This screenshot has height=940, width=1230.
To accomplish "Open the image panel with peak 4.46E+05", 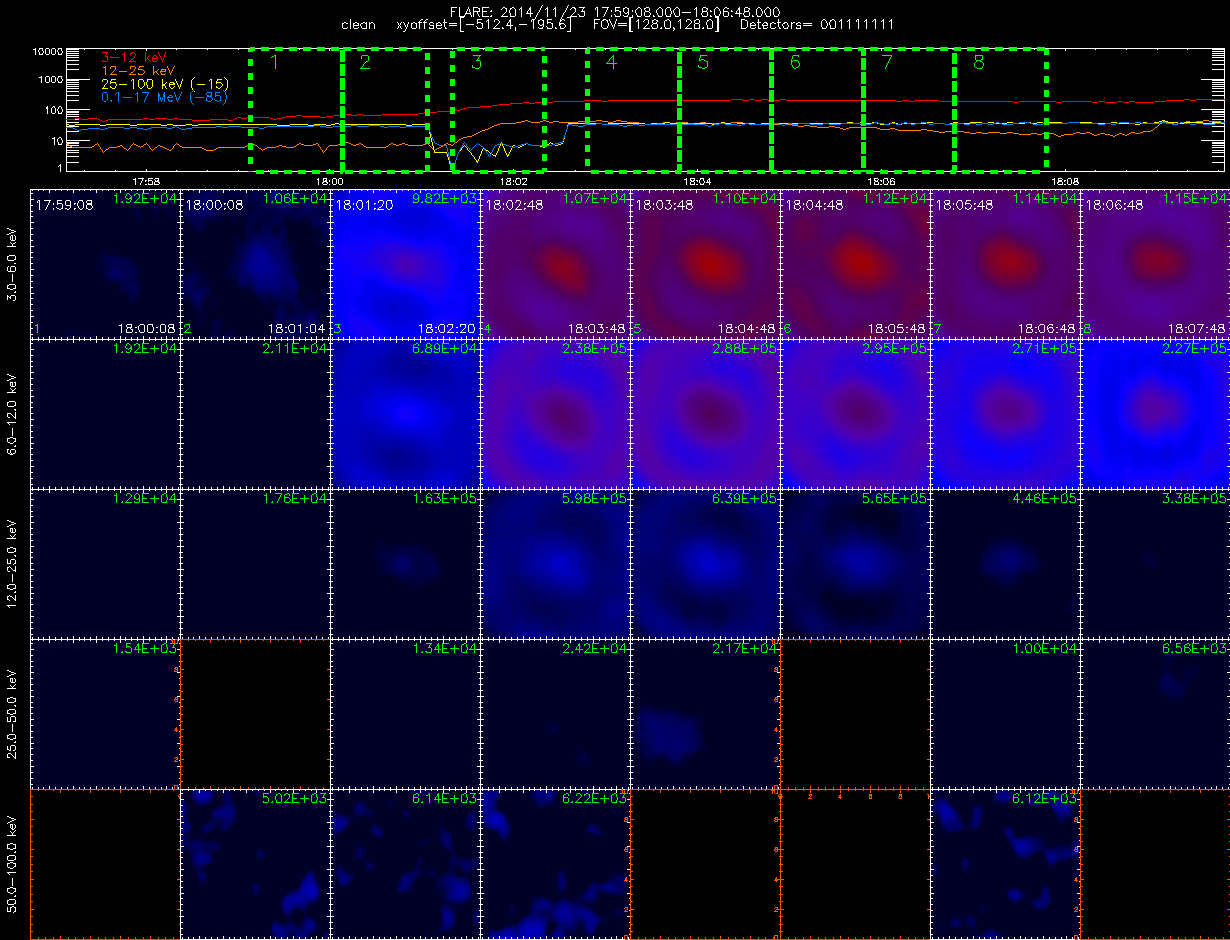I will 1005,562.
